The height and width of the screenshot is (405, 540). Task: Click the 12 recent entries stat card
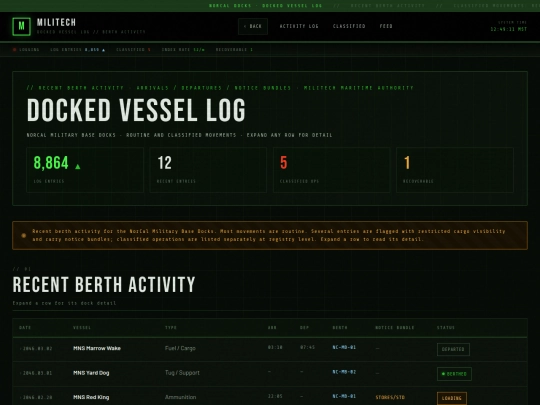point(208,170)
